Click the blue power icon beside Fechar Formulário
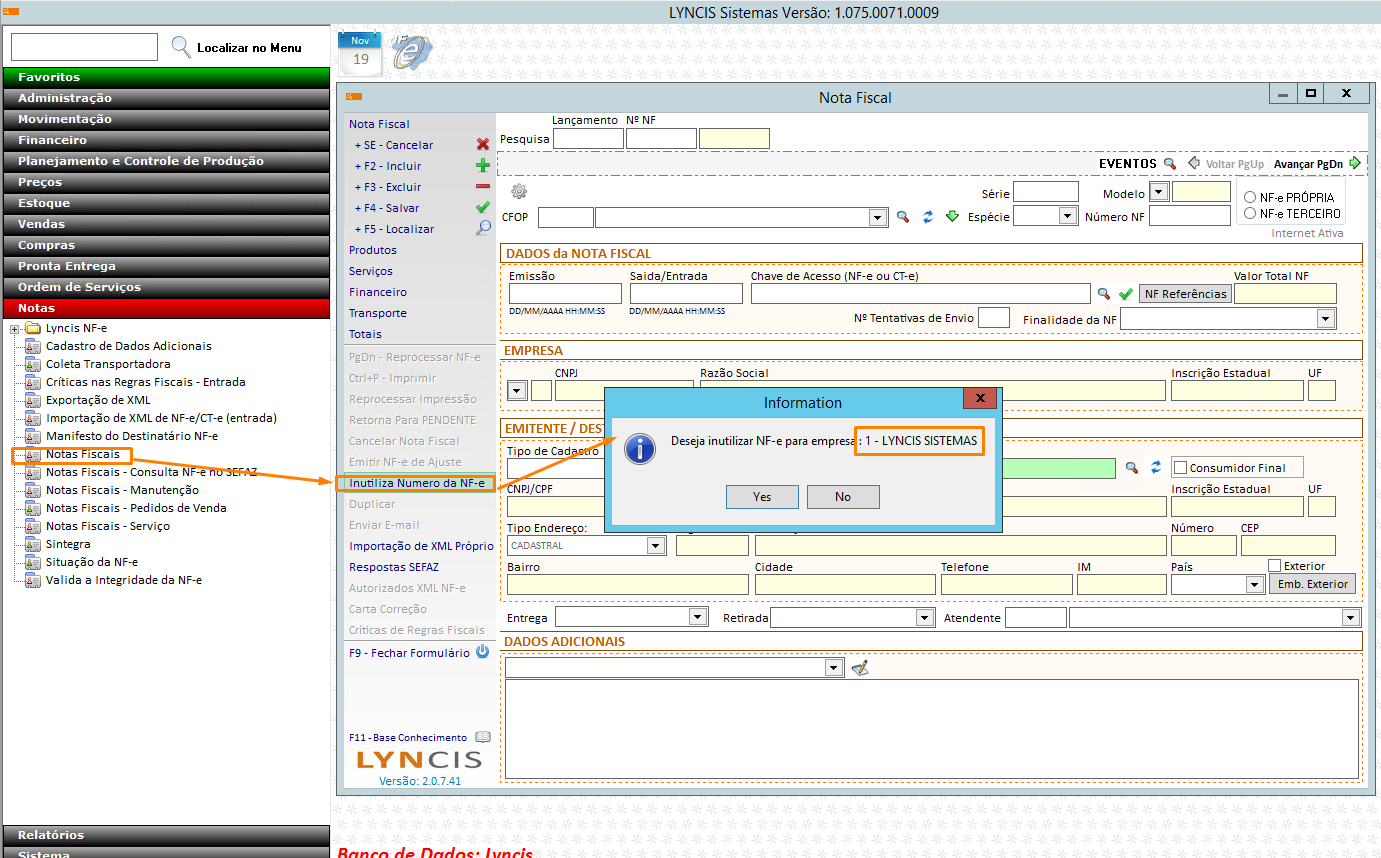1381x858 pixels. pos(482,652)
